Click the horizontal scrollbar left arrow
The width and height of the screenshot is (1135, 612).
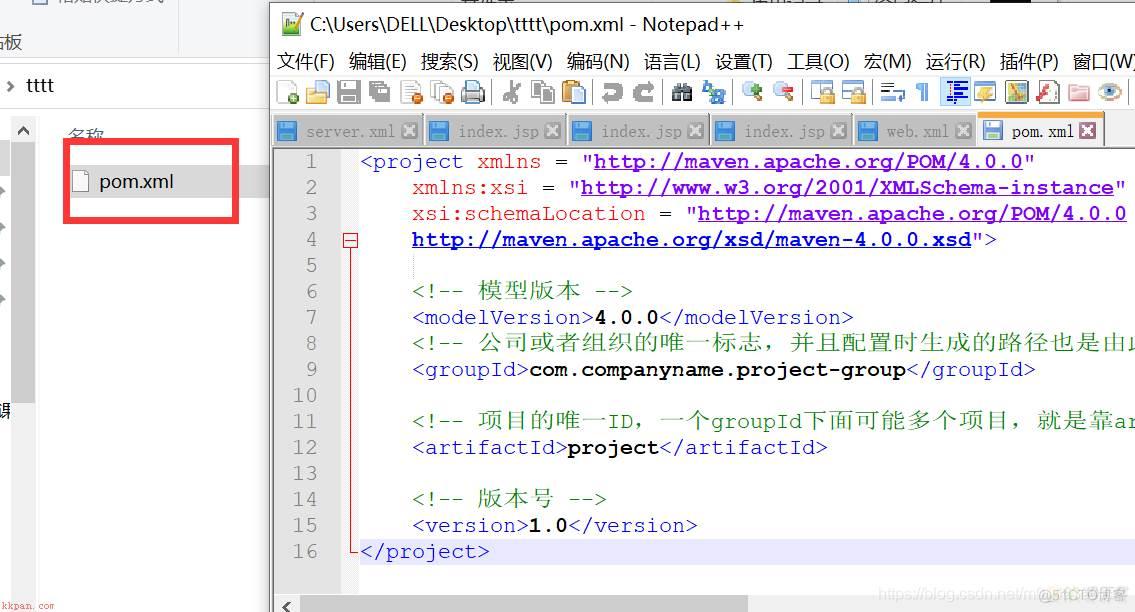click(x=287, y=605)
